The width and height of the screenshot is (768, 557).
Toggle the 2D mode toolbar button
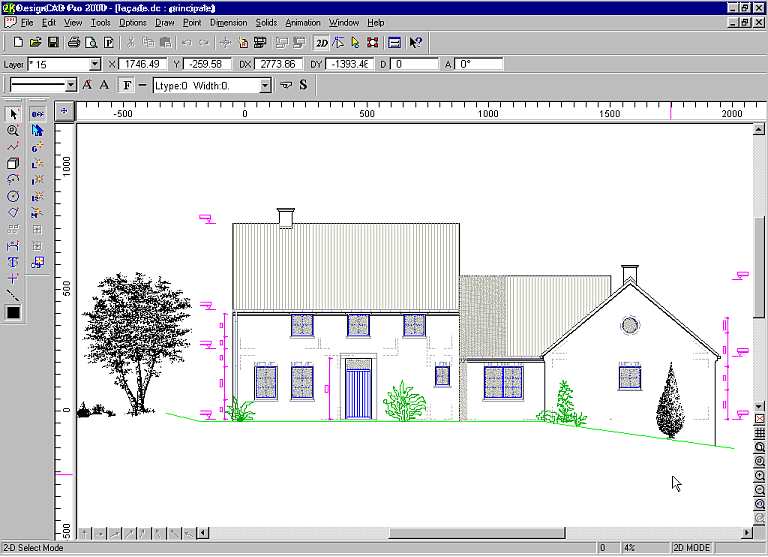pos(321,42)
